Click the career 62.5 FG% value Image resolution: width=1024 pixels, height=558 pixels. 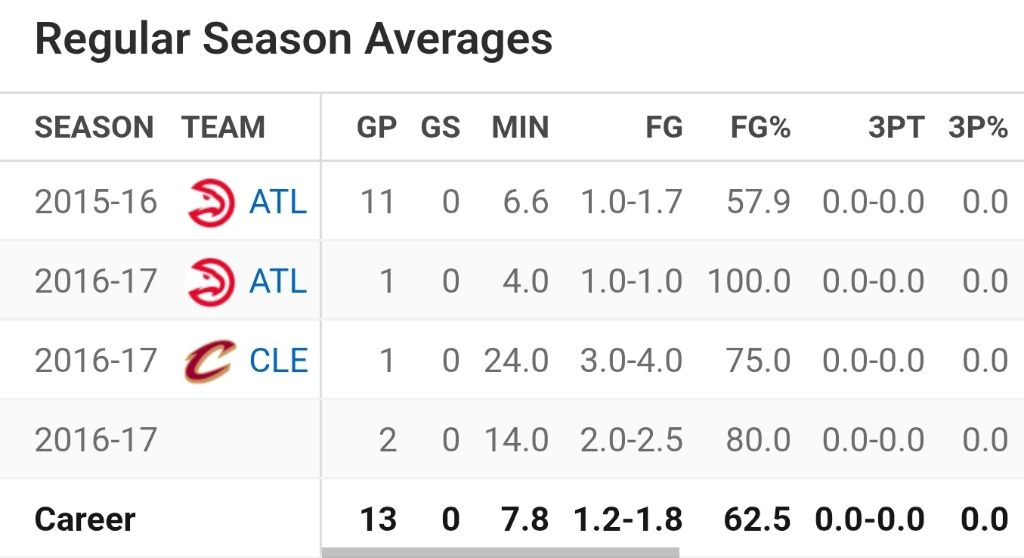(757, 520)
